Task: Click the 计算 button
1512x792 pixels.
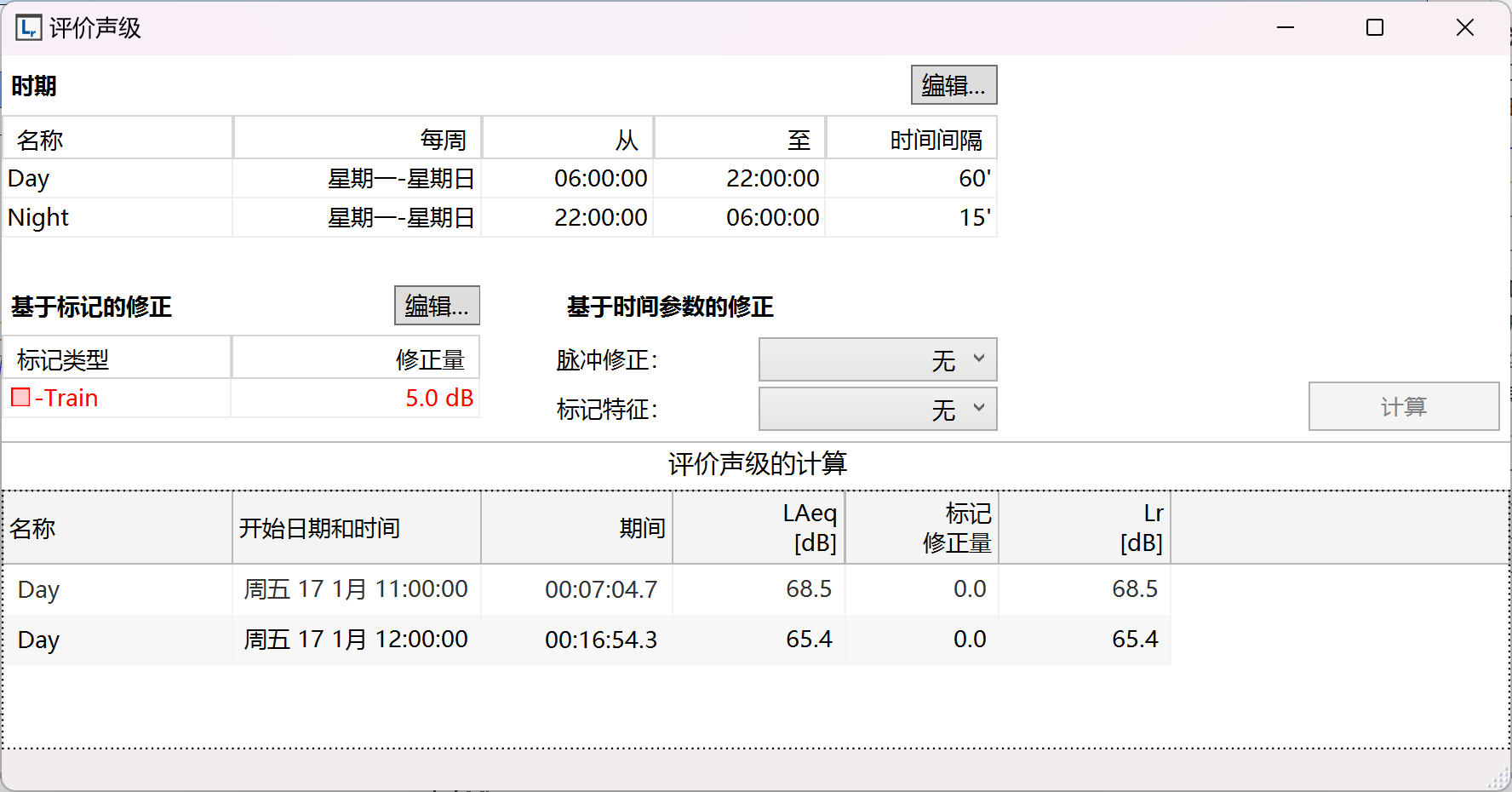Action: coord(1403,407)
